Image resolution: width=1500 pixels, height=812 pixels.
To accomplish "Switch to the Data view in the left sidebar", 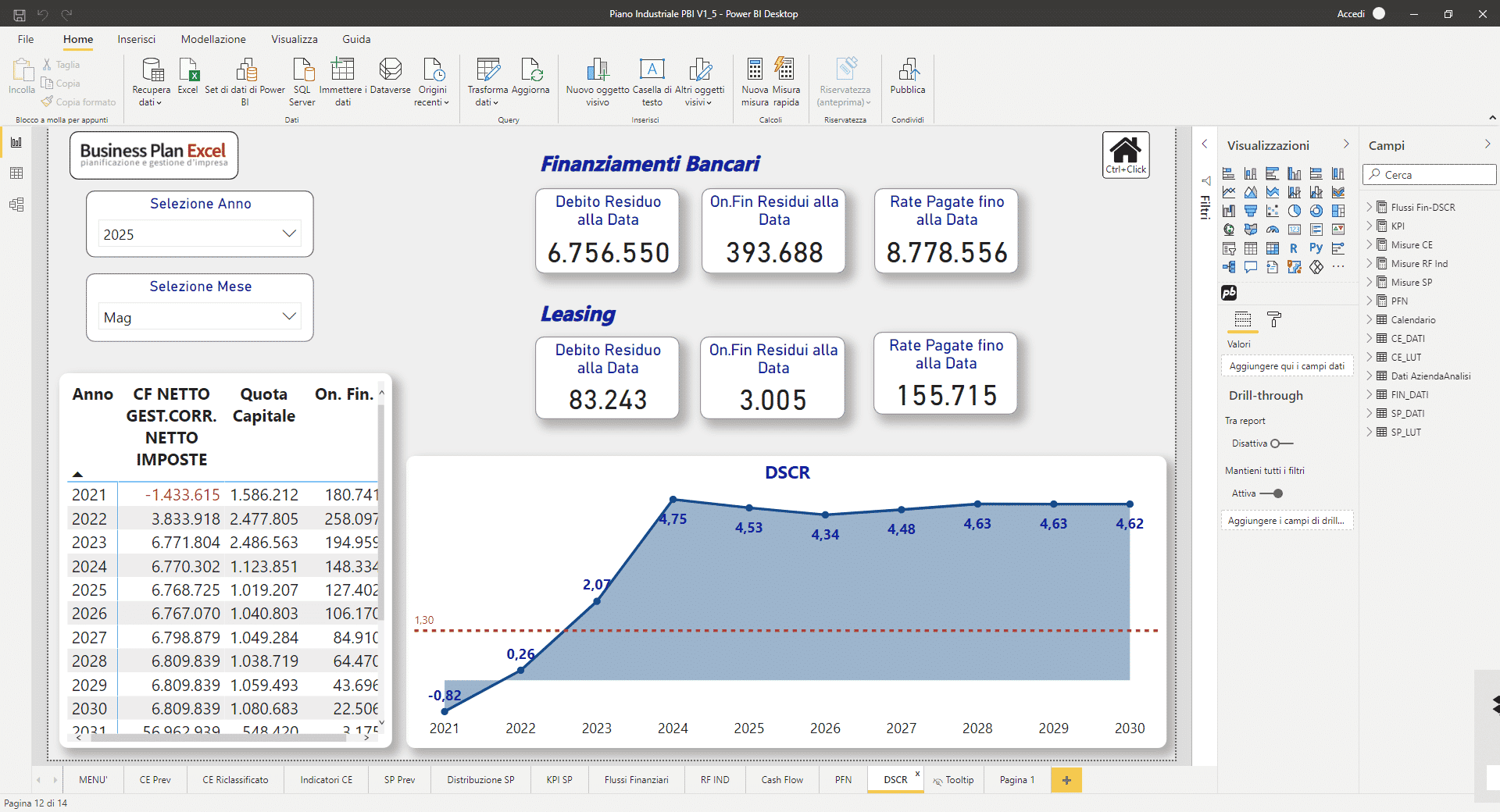I will 16,173.
